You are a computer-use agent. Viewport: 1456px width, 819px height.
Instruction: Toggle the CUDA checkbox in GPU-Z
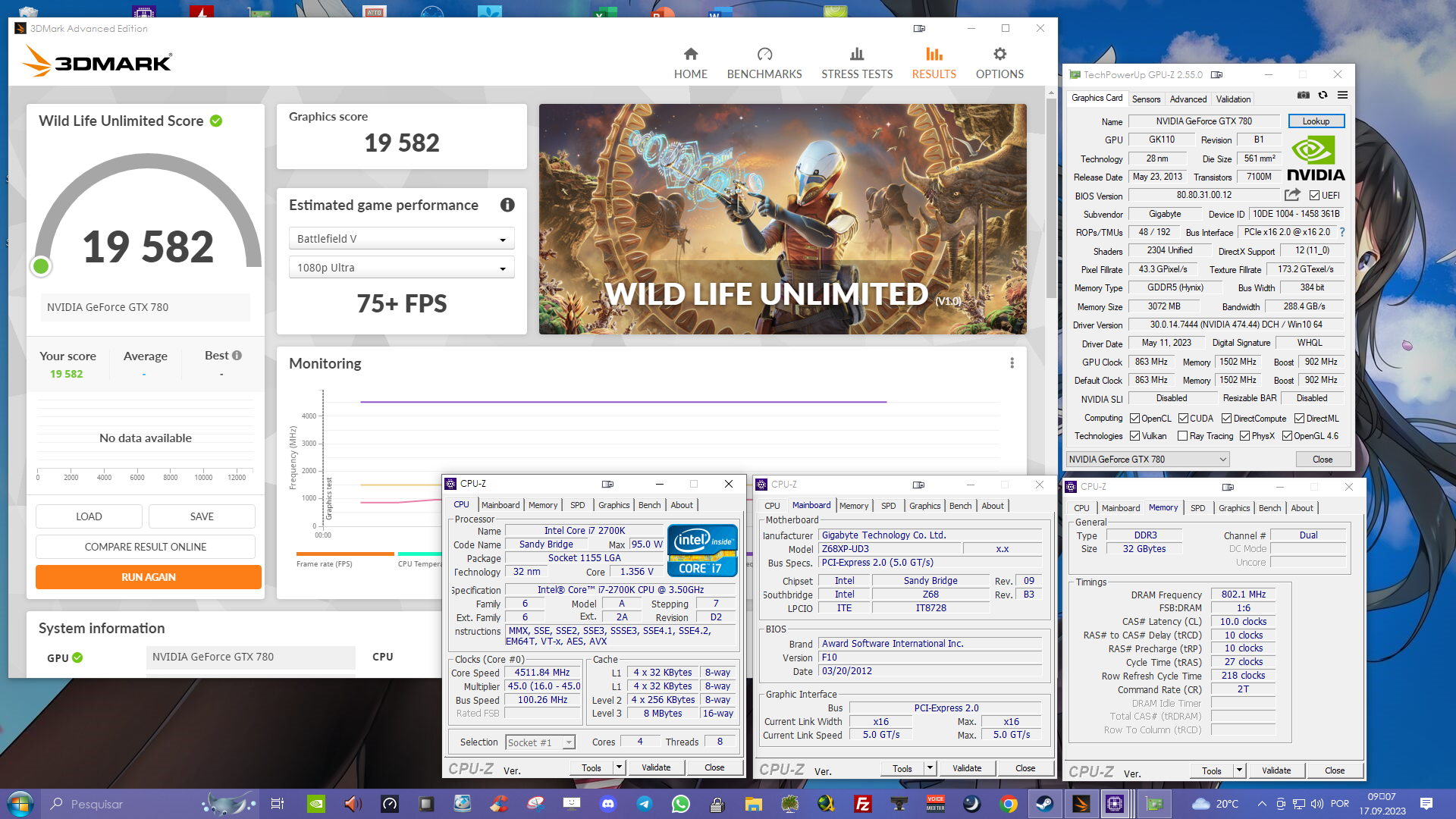tap(1183, 418)
